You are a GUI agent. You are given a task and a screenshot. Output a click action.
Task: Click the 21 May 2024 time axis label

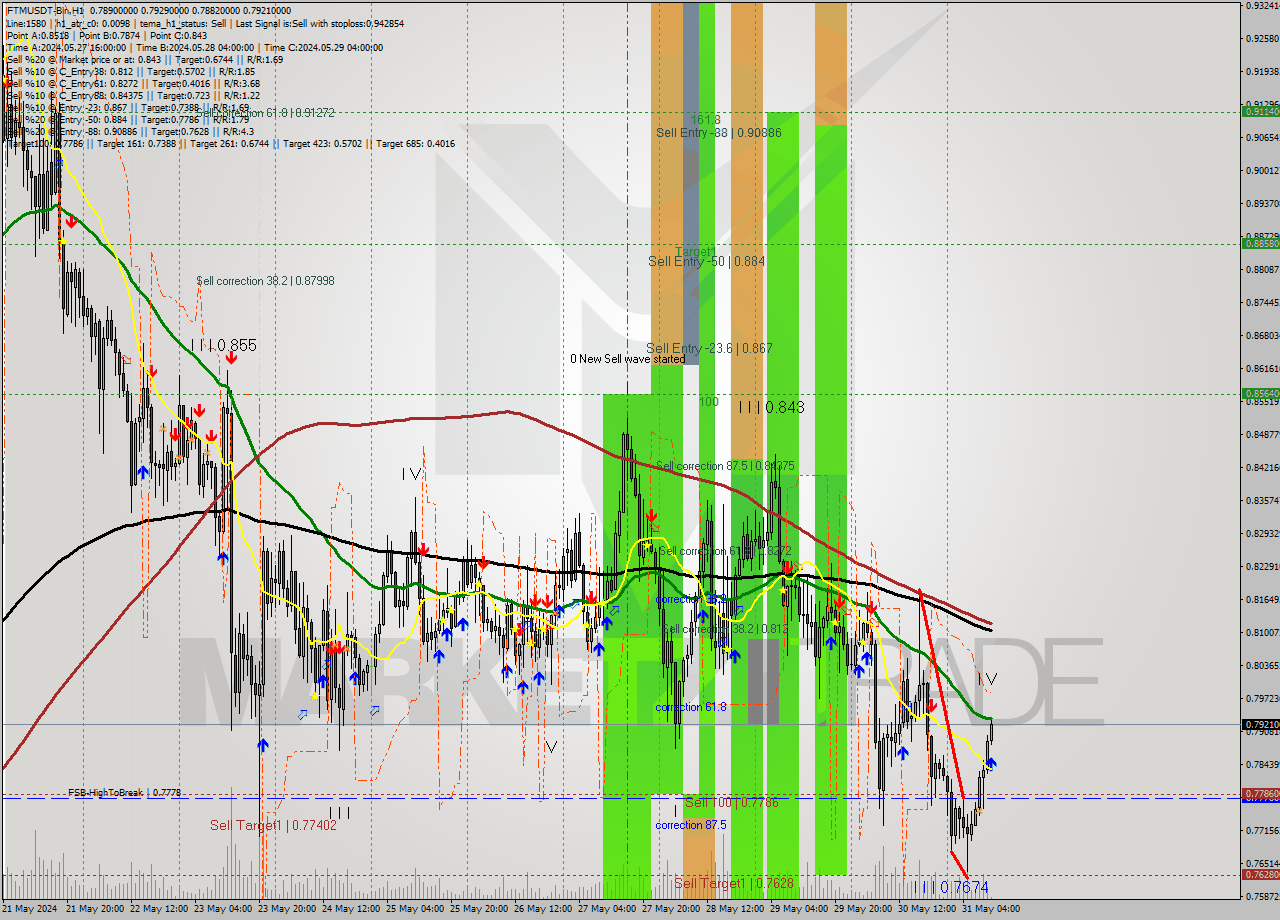[31, 909]
